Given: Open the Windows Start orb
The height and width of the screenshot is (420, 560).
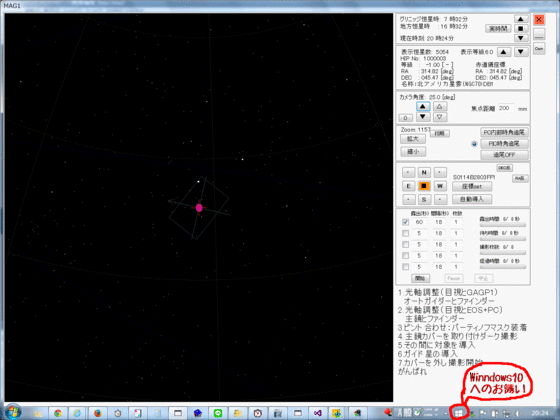Looking at the screenshot, I should tap(13, 412).
